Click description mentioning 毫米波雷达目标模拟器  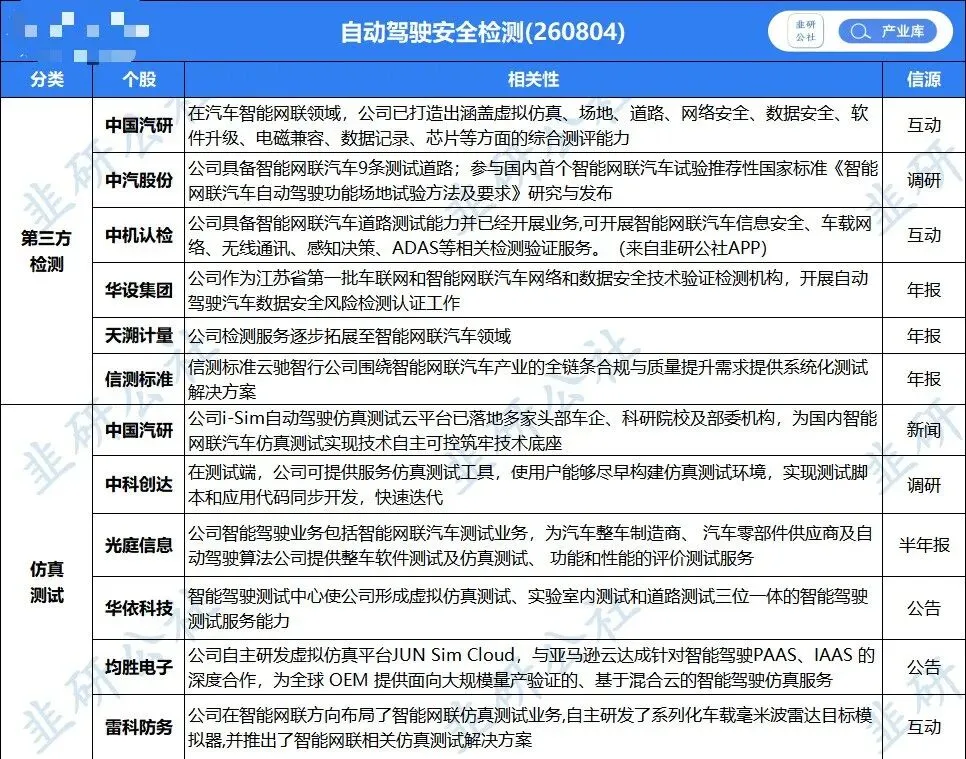530,728
